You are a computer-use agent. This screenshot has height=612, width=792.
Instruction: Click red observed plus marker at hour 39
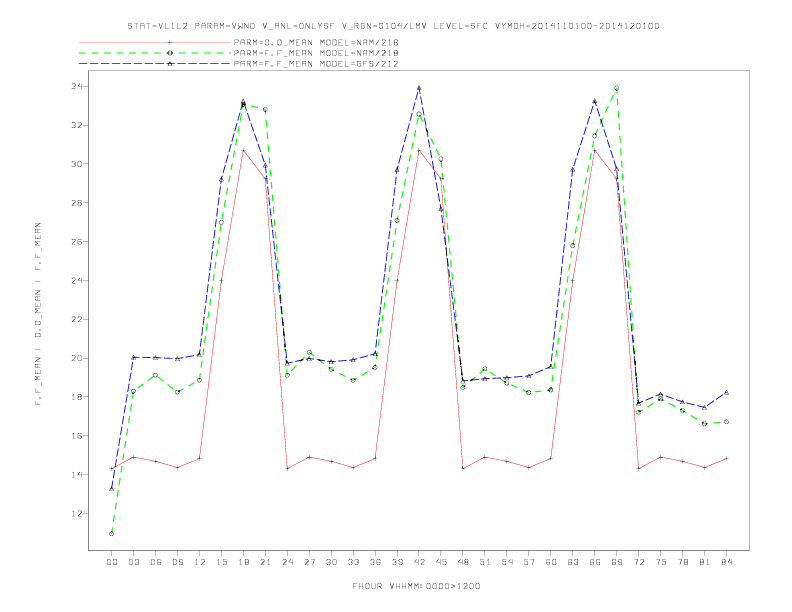coord(397,280)
